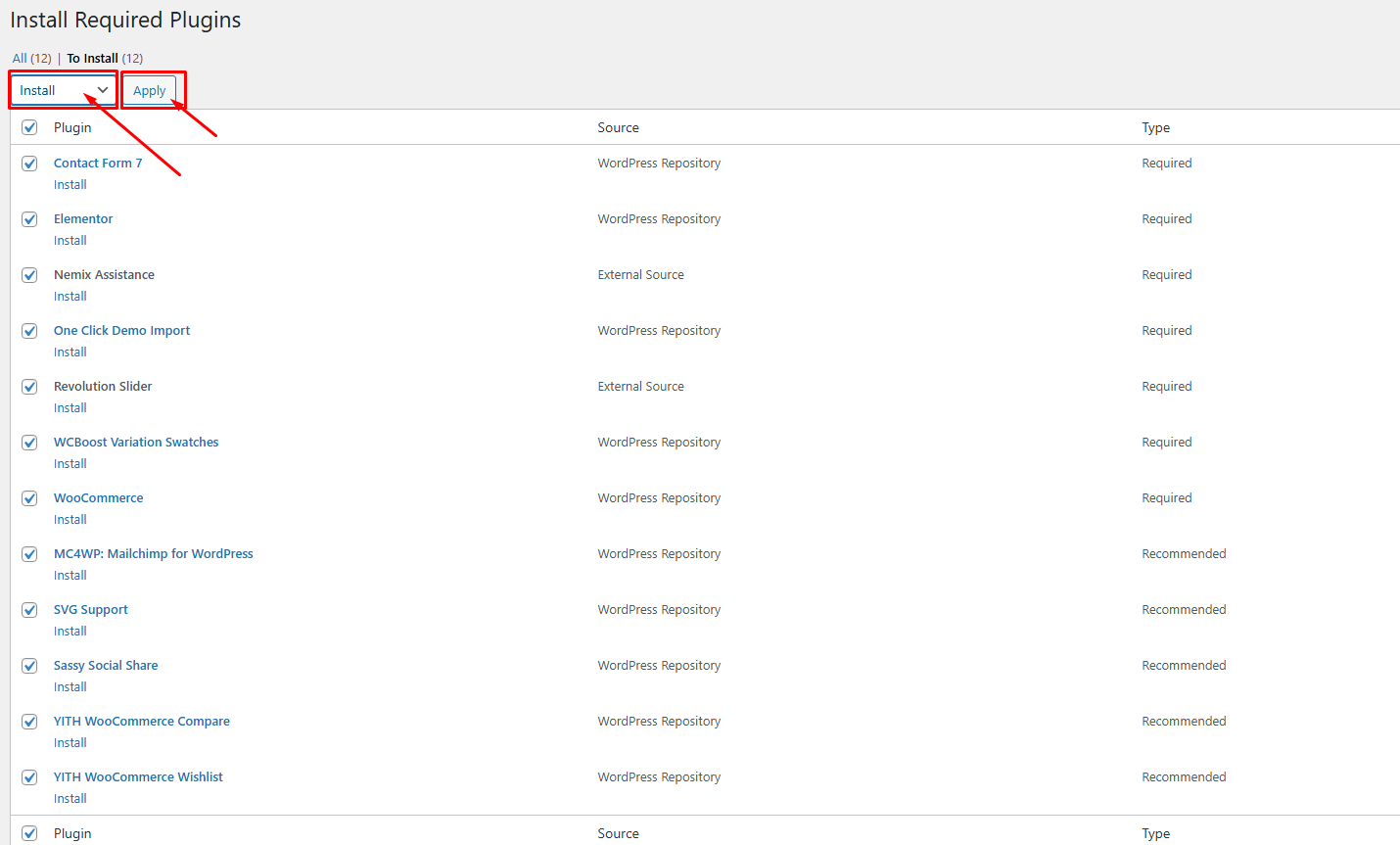Image resolution: width=1400 pixels, height=845 pixels.
Task: Click the Apply button
Action: (x=150, y=90)
